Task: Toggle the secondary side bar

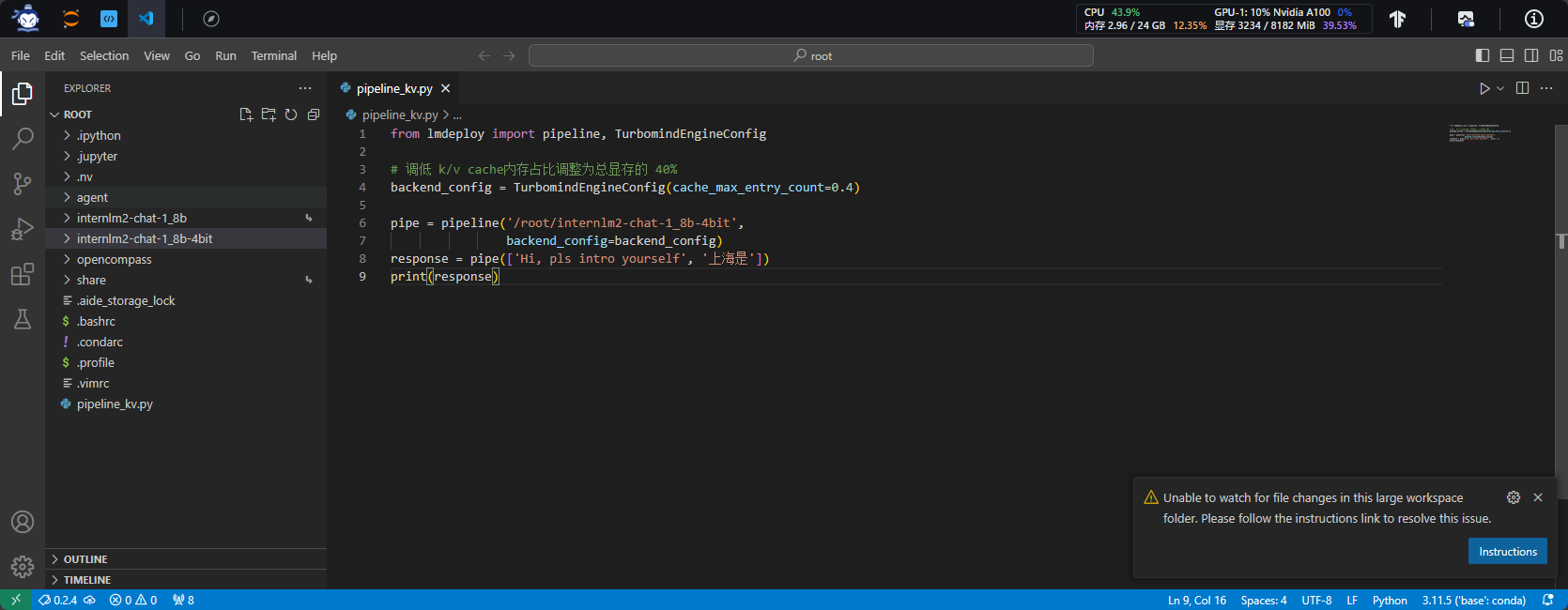Action: click(1531, 55)
